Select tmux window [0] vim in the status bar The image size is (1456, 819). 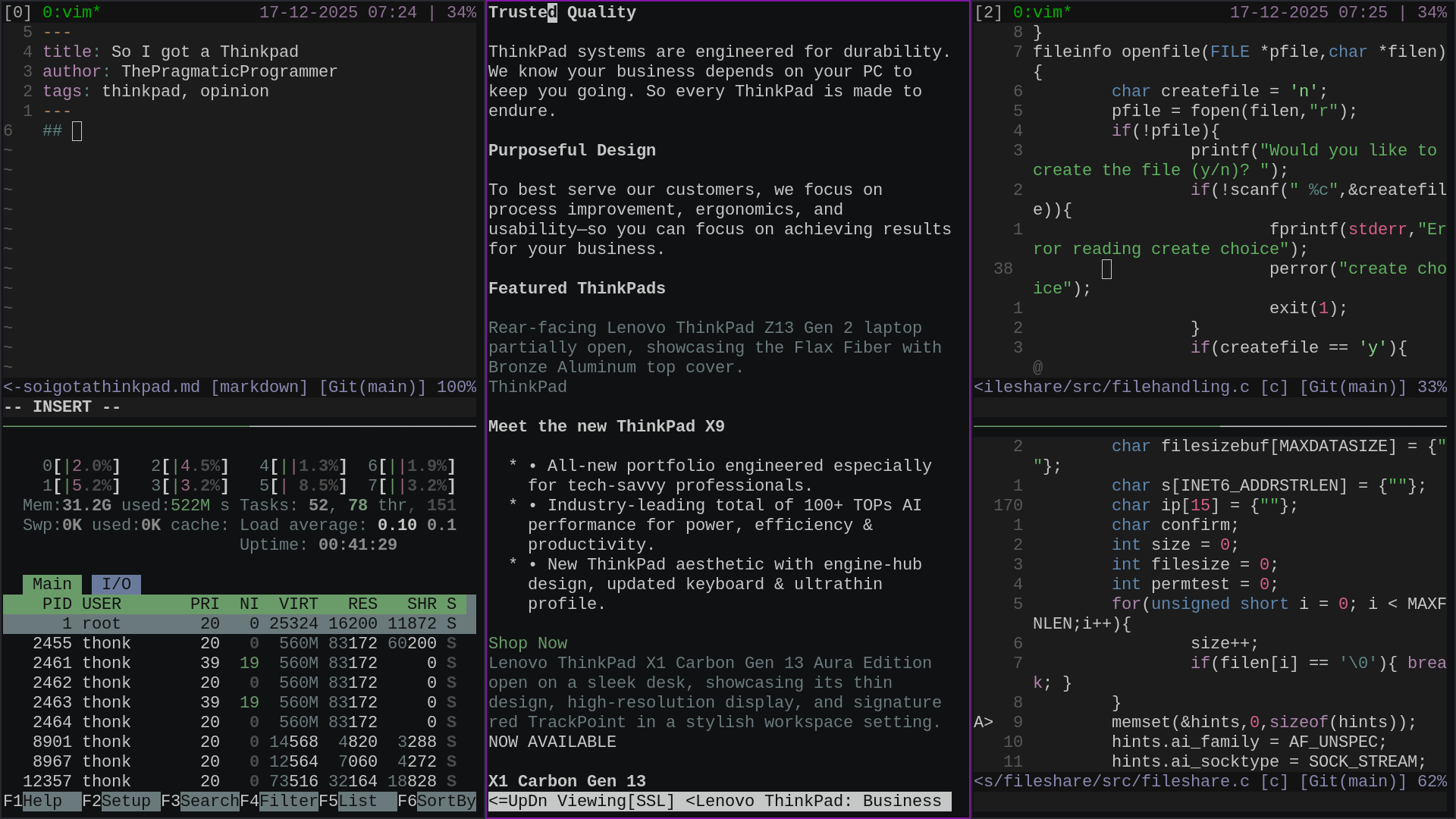tap(45, 12)
